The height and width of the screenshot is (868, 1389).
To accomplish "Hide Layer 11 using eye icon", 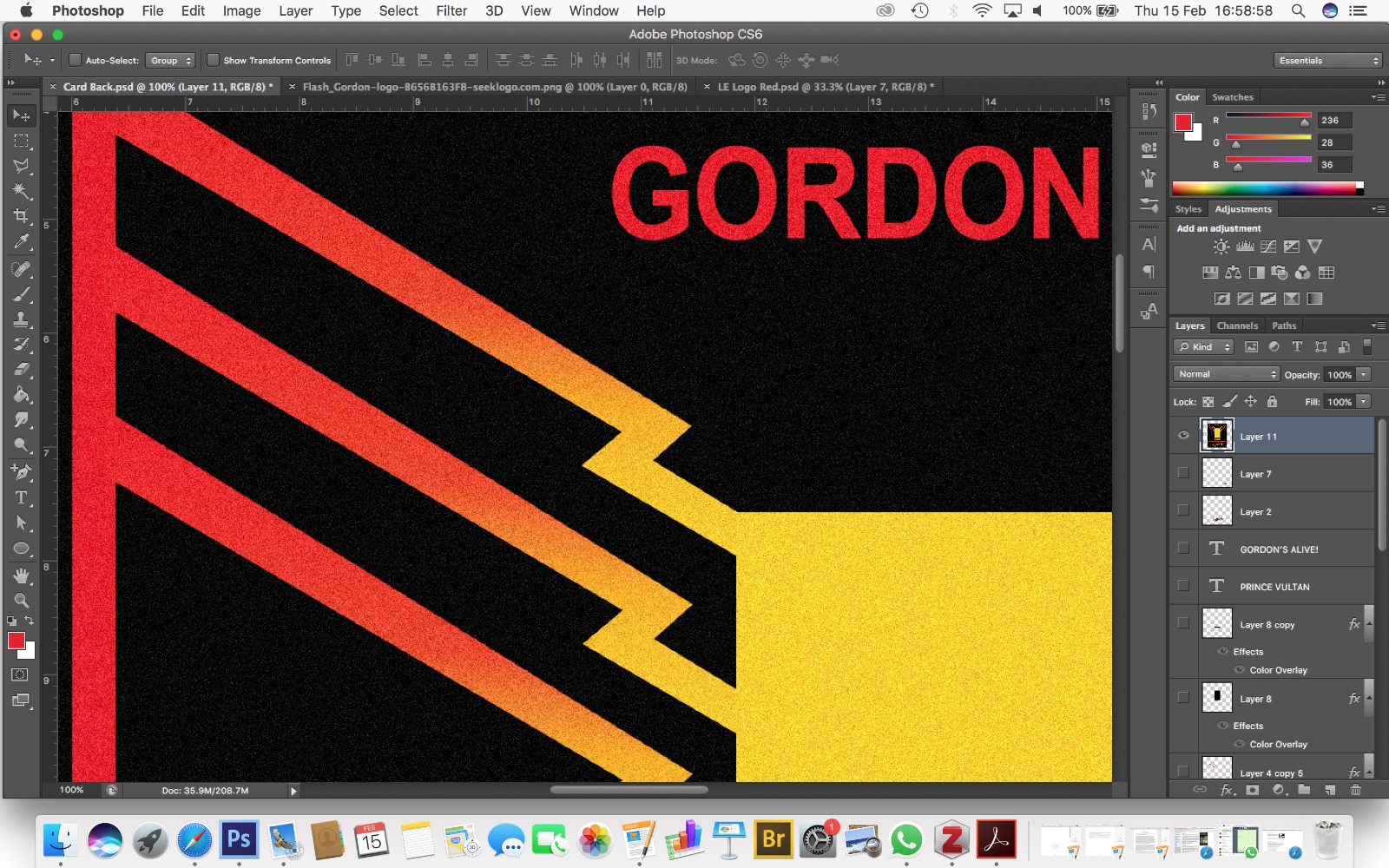I will pos(1183,436).
